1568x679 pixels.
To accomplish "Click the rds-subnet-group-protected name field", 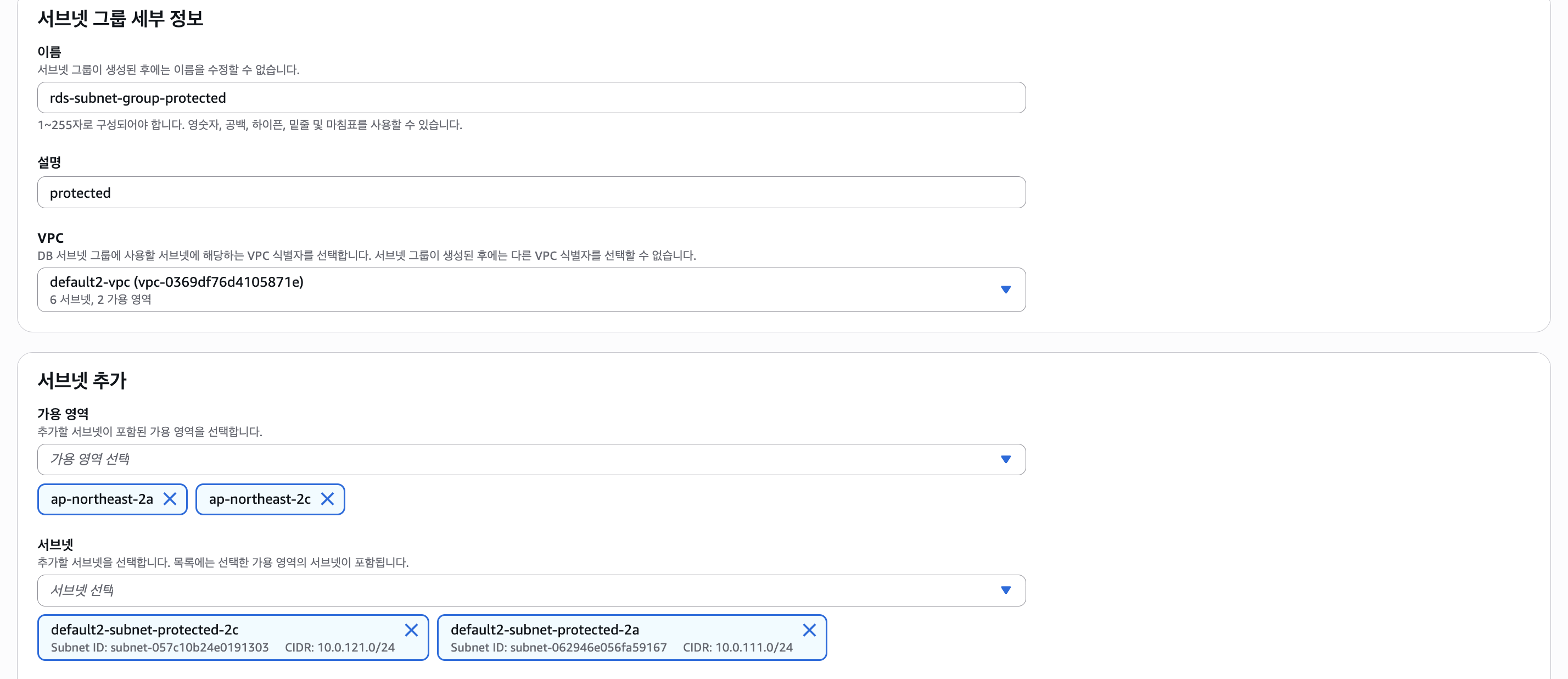I will (531, 97).
